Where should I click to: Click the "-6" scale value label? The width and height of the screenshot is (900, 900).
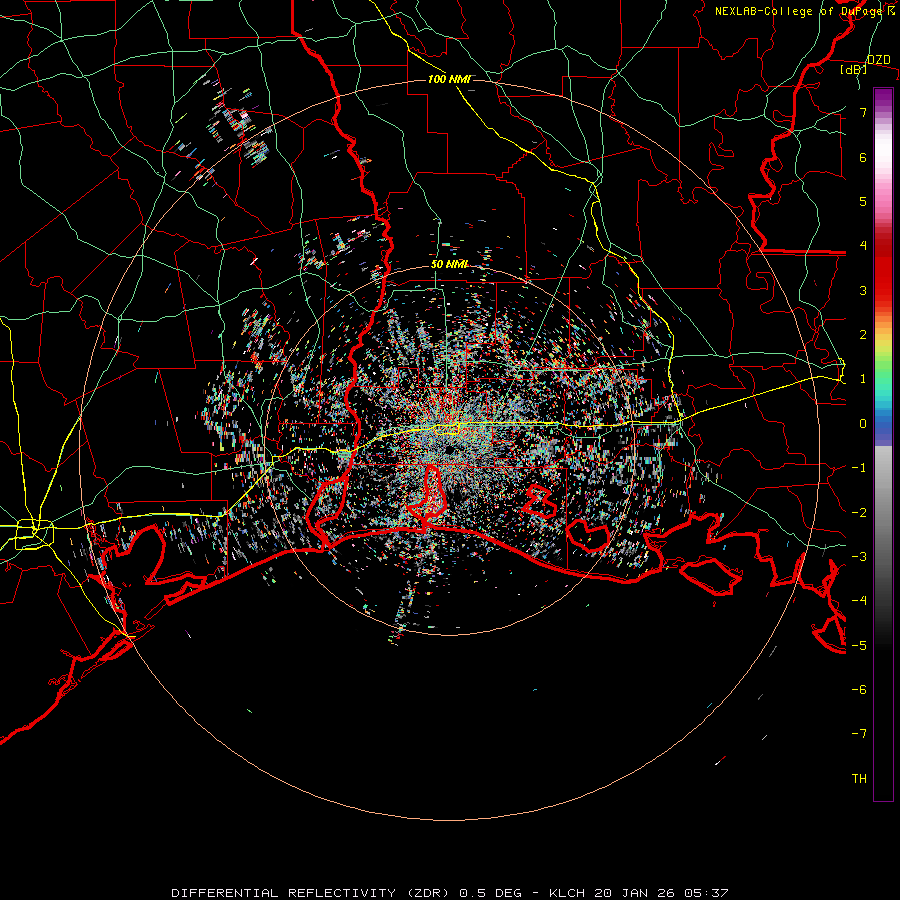(859, 689)
